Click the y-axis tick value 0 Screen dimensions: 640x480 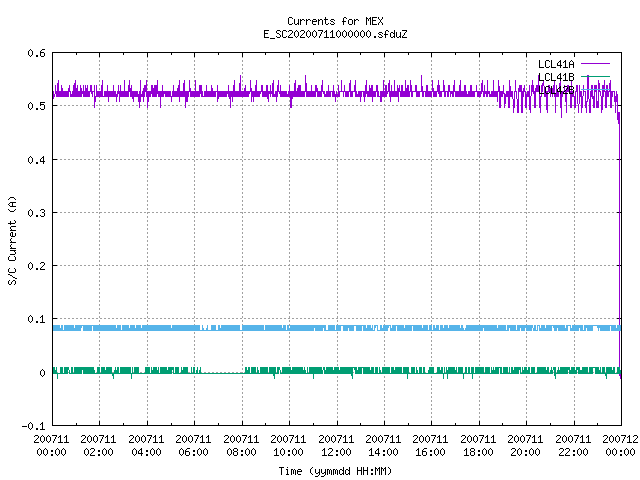(42, 373)
